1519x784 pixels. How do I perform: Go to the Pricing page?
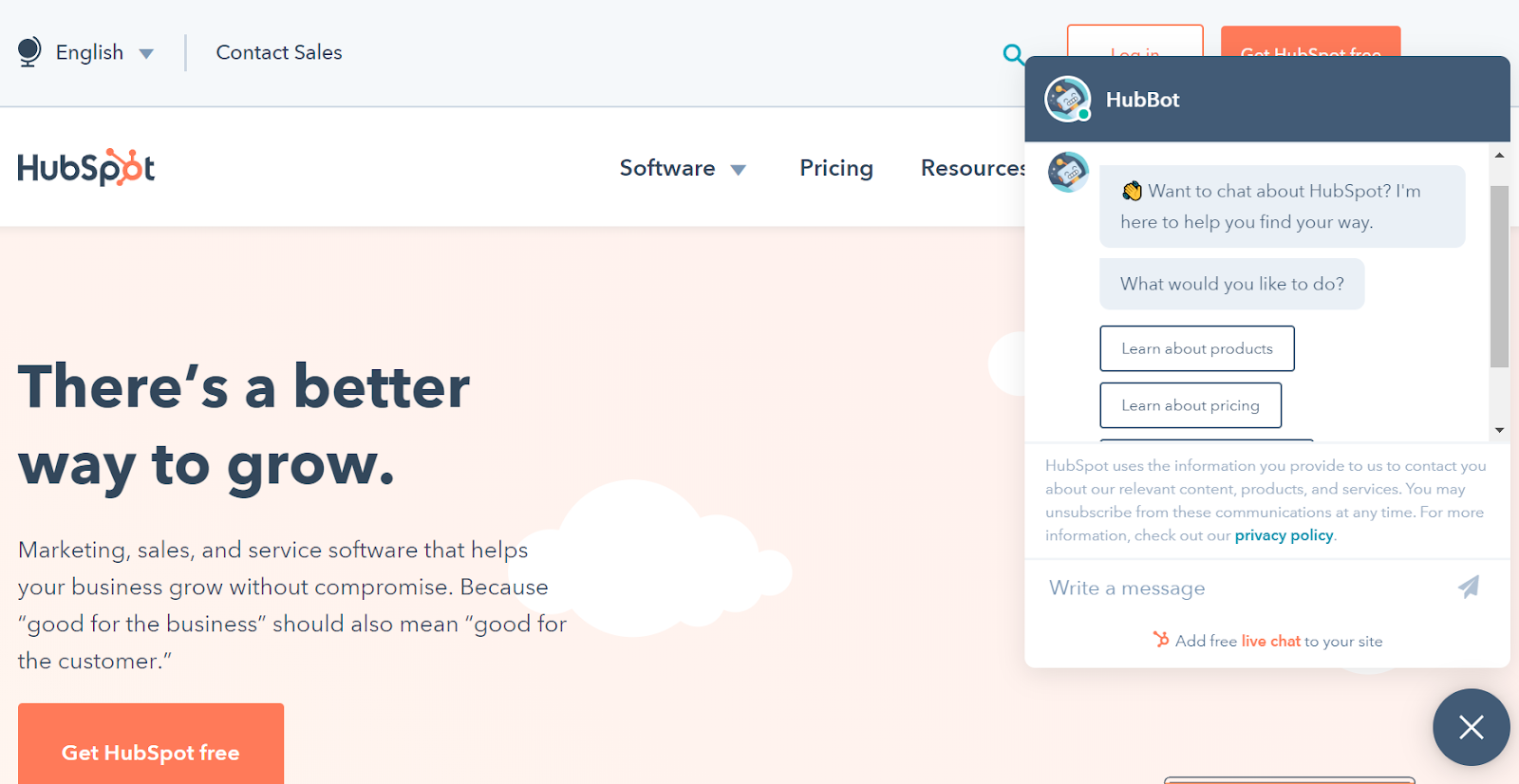click(836, 168)
